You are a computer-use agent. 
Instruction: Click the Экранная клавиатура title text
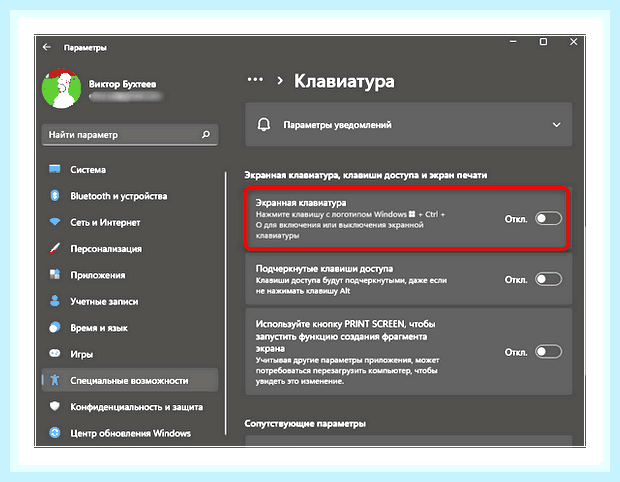[x=301, y=203]
